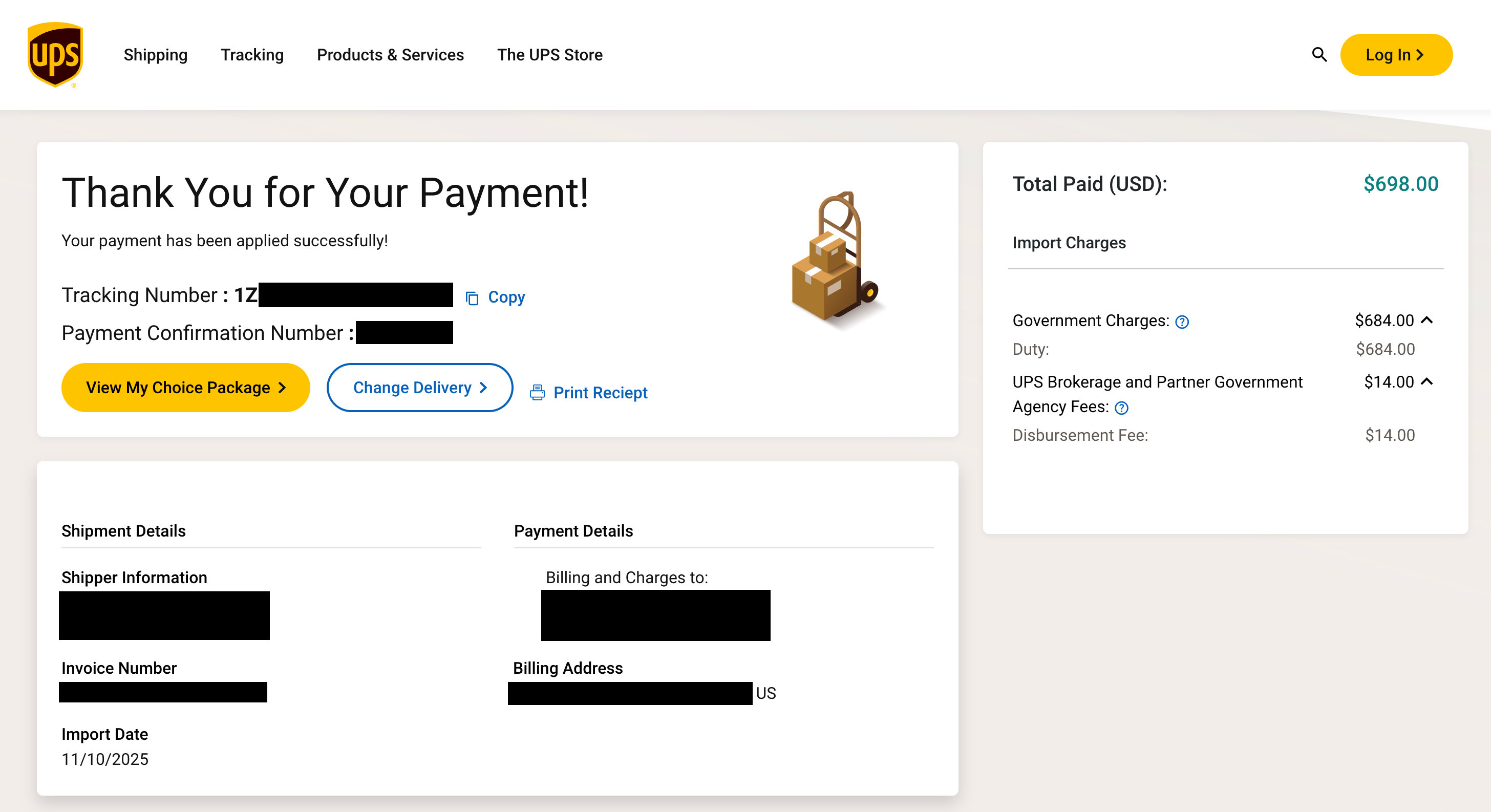Open the search magnifying glass icon
This screenshot has height=812, width=1491.
click(1319, 55)
